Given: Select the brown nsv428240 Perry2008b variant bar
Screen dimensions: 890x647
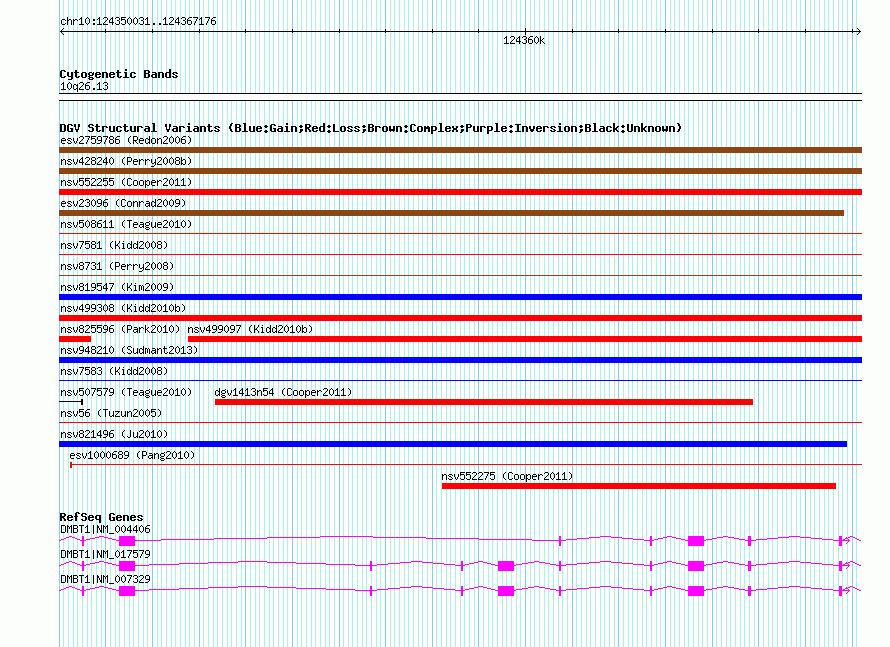Looking at the screenshot, I should pyautogui.click(x=460, y=171).
